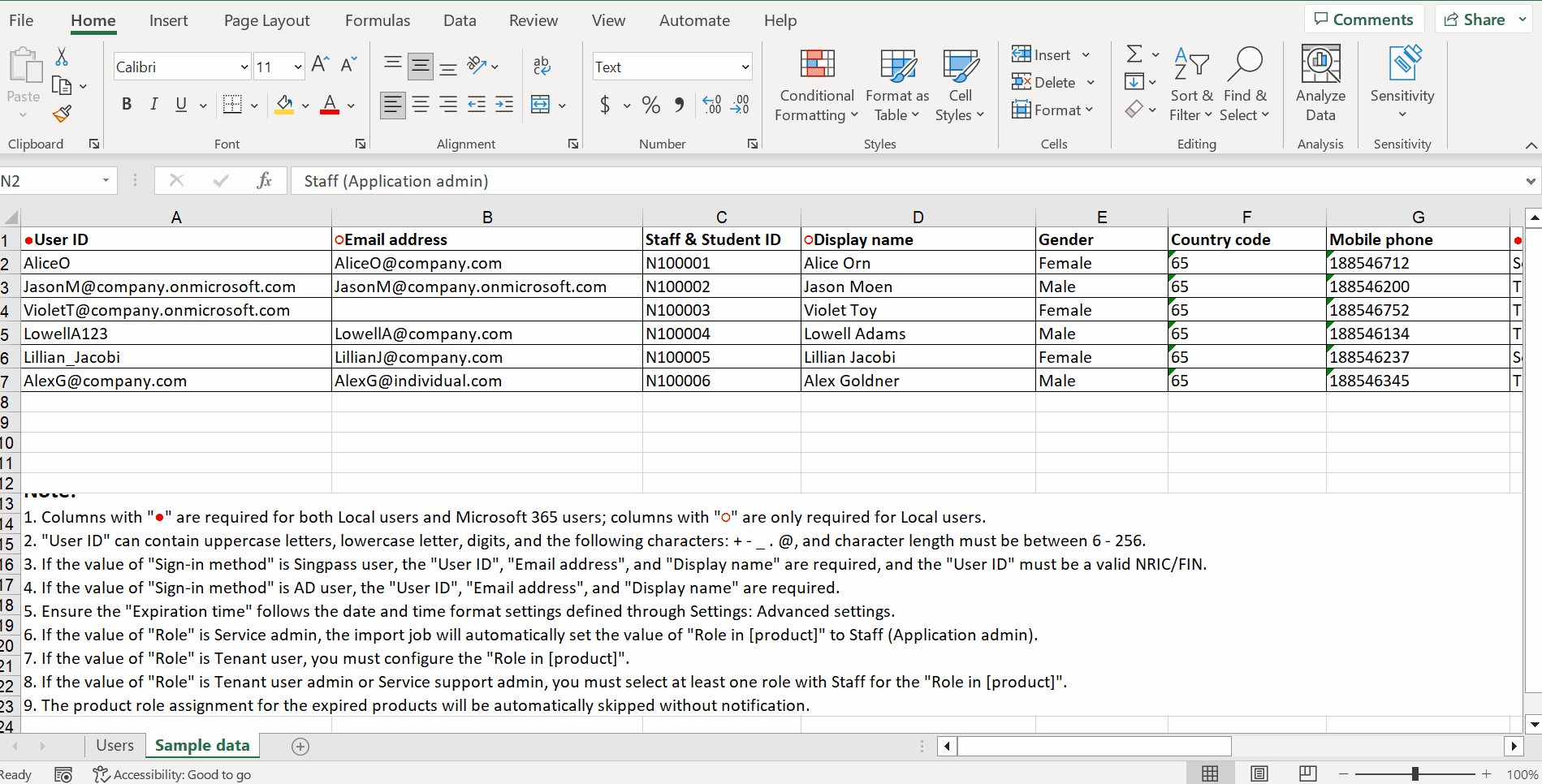This screenshot has height=784, width=1542.
Task: Click the Fill down icon in Editing
Action: coord(1134,81)
